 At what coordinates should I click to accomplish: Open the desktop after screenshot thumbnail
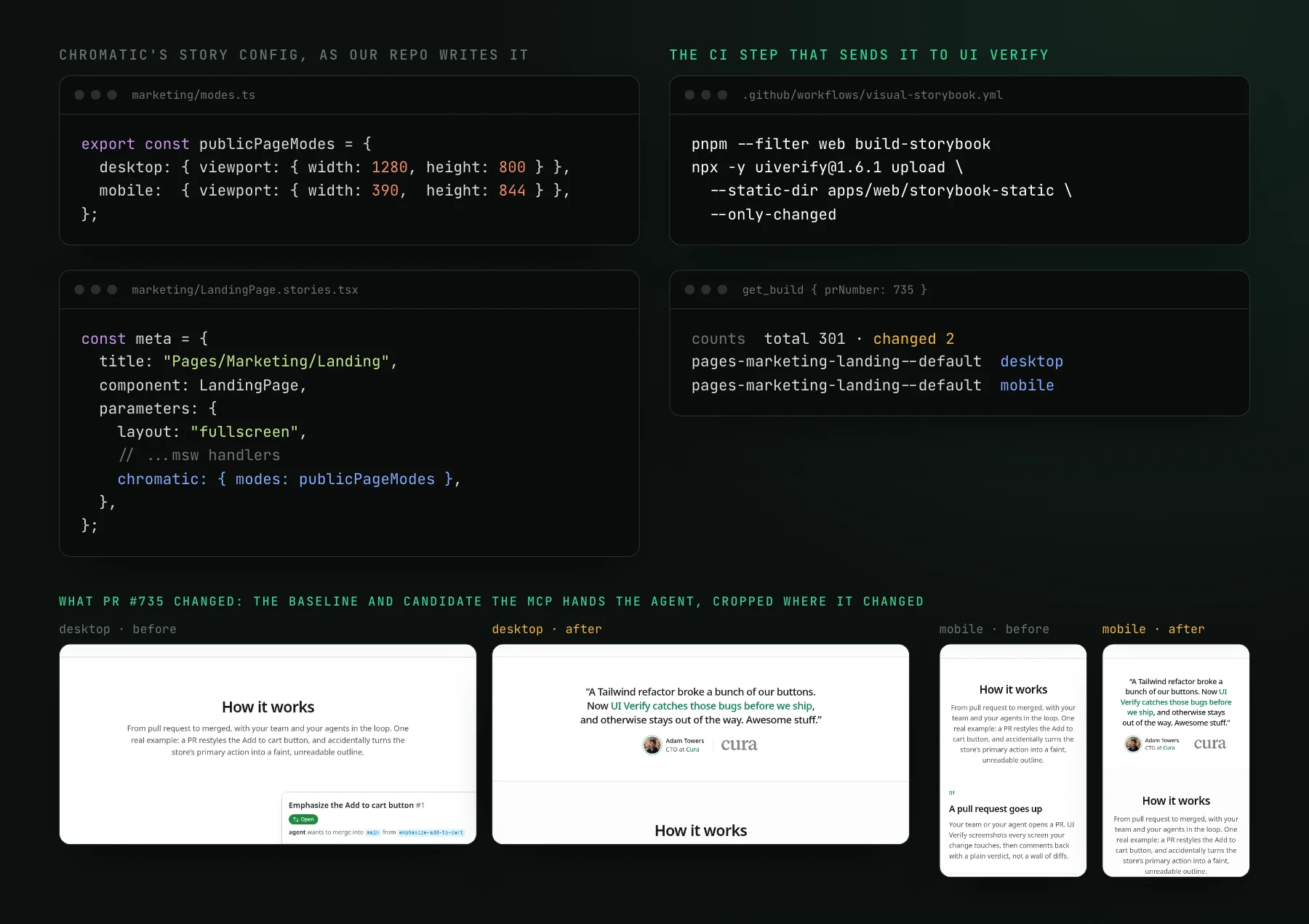pyautogui.click(x=700, y=744)
